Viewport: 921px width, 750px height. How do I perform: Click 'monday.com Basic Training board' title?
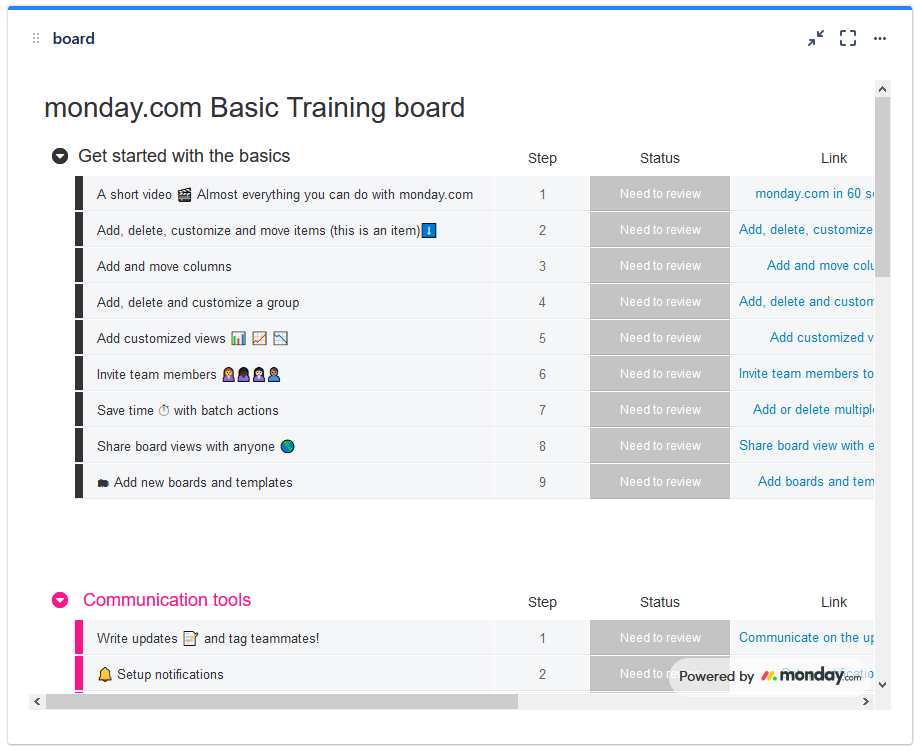[x=254, y=108]
